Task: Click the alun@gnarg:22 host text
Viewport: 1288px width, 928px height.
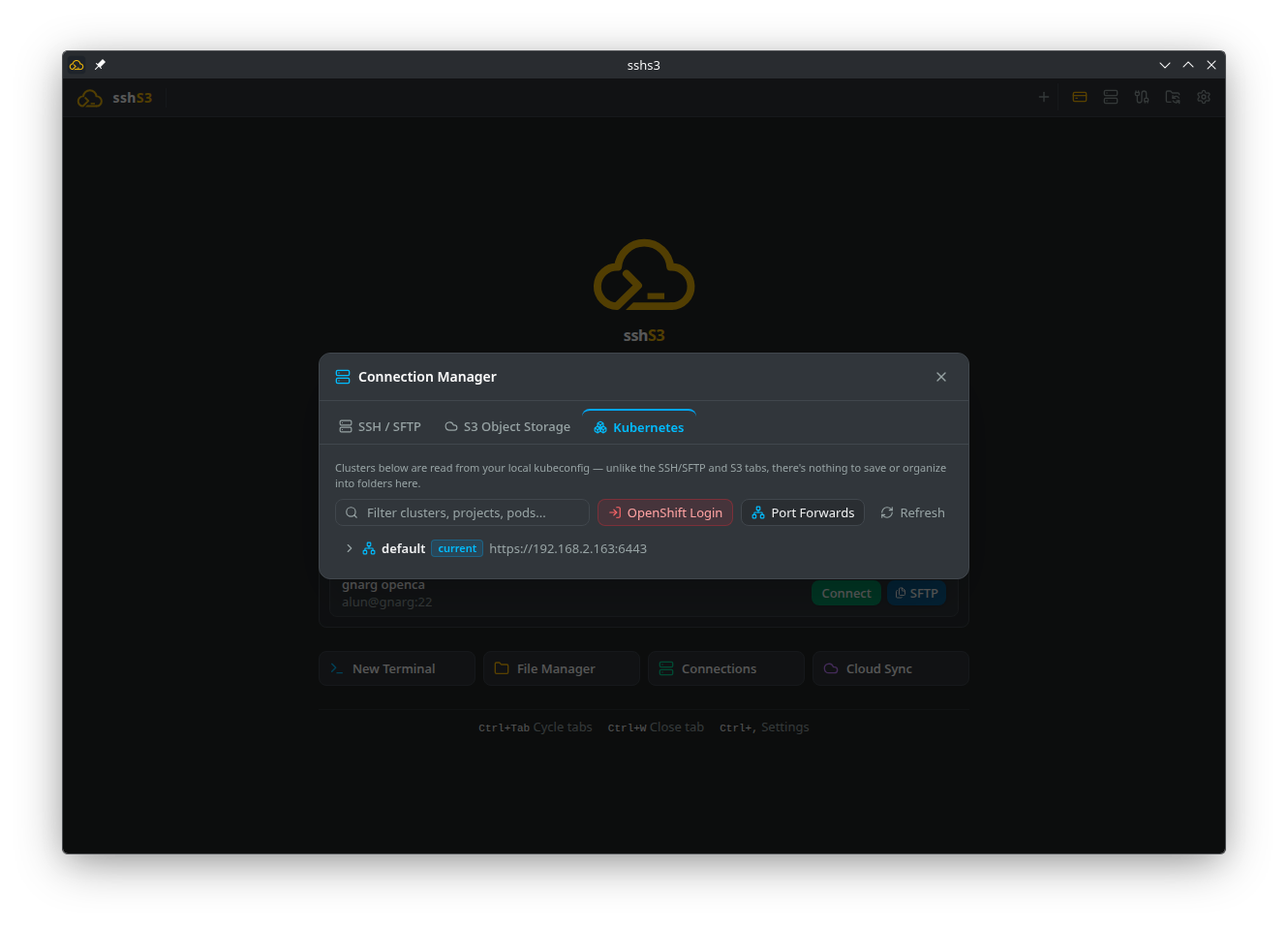Action: point(386,602)
